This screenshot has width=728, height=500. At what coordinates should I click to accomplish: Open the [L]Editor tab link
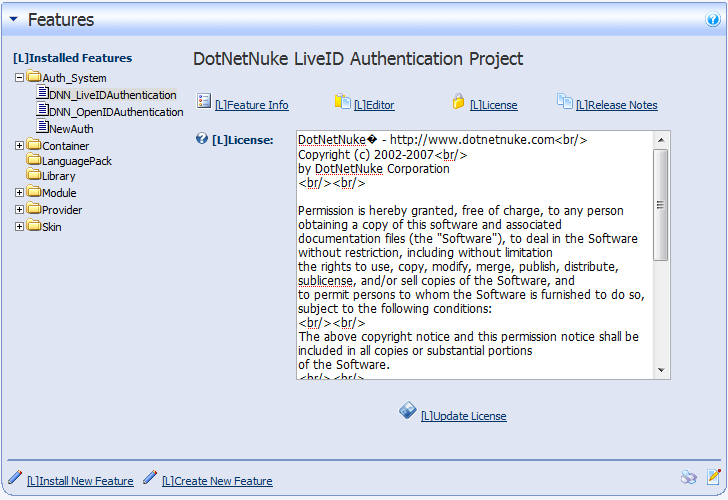pos(374,105)
